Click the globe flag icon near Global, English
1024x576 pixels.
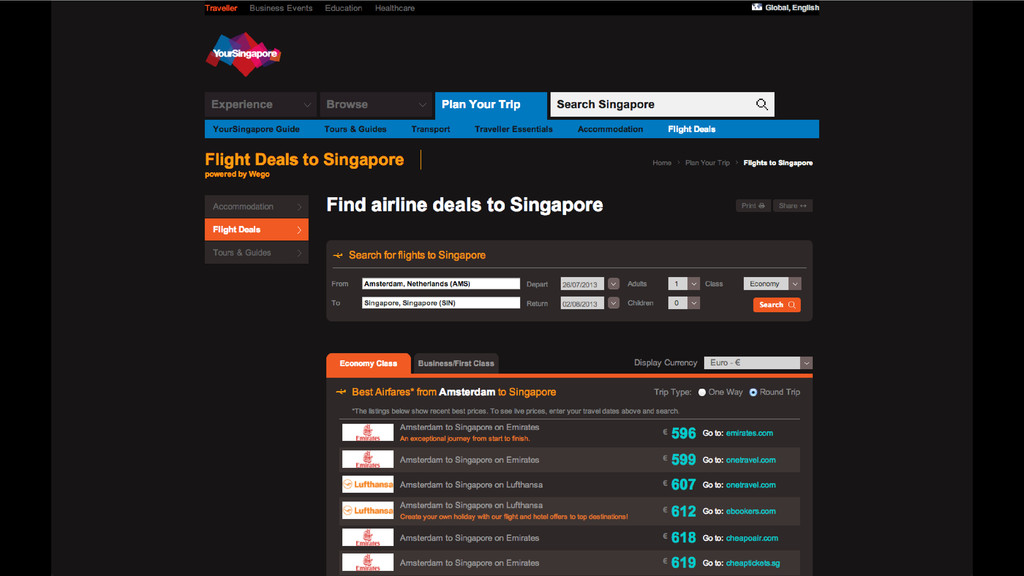coord(756,7)
